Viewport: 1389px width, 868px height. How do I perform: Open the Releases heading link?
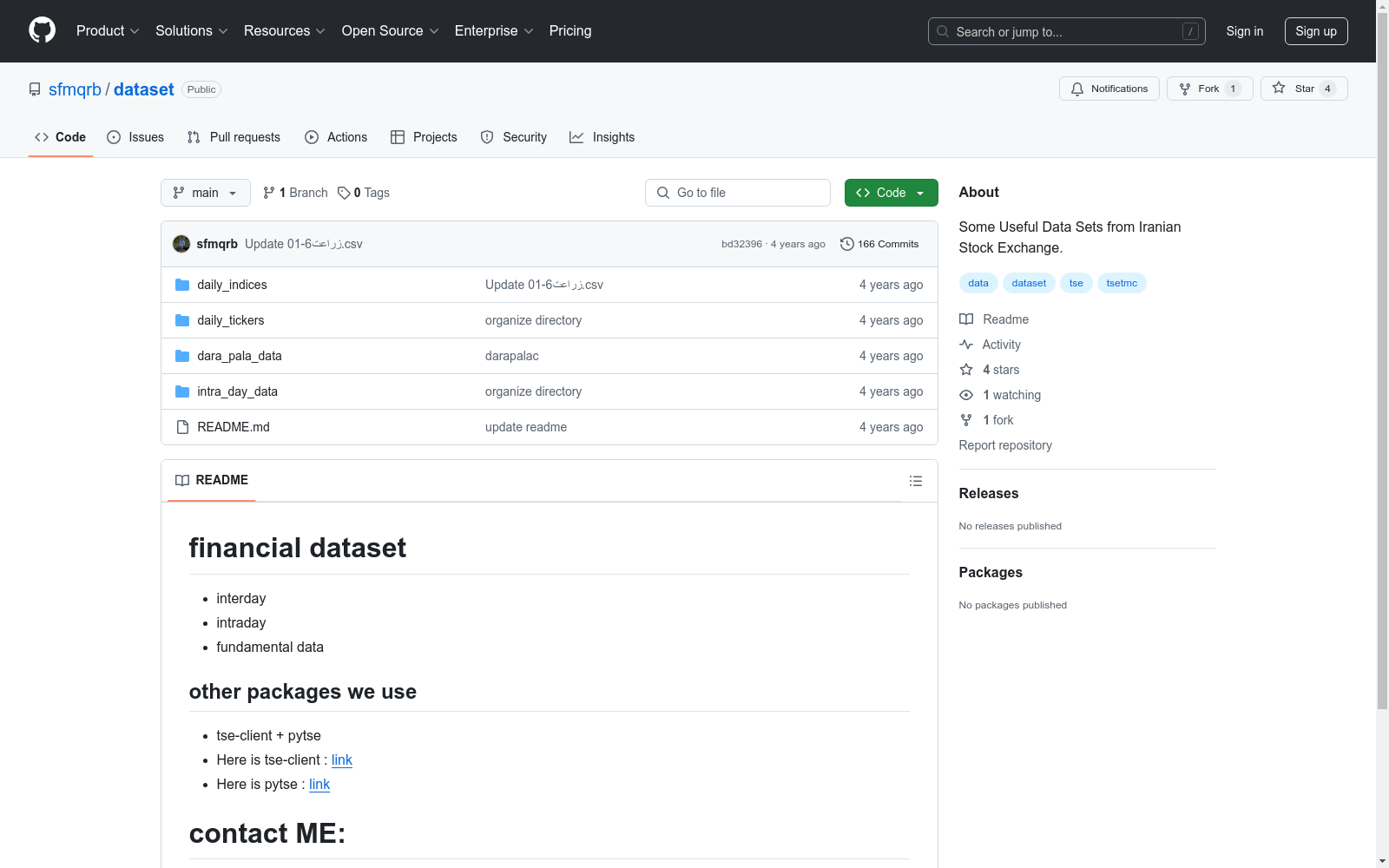pos(989,493)
